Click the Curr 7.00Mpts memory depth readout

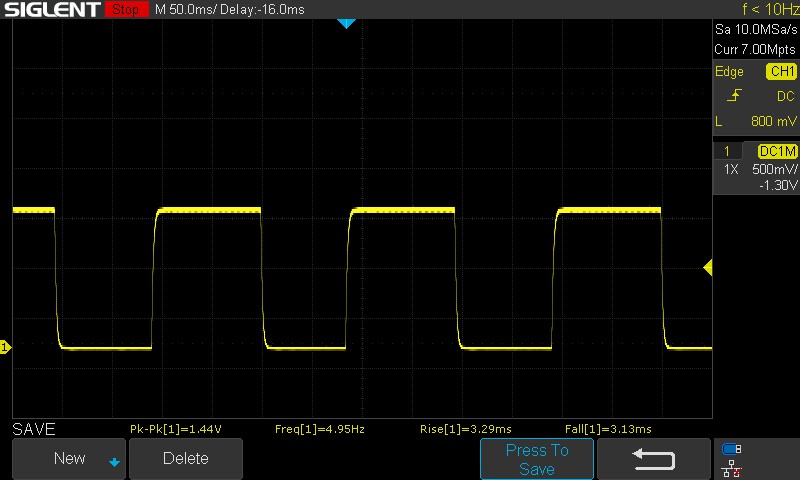tap(755, 49)
